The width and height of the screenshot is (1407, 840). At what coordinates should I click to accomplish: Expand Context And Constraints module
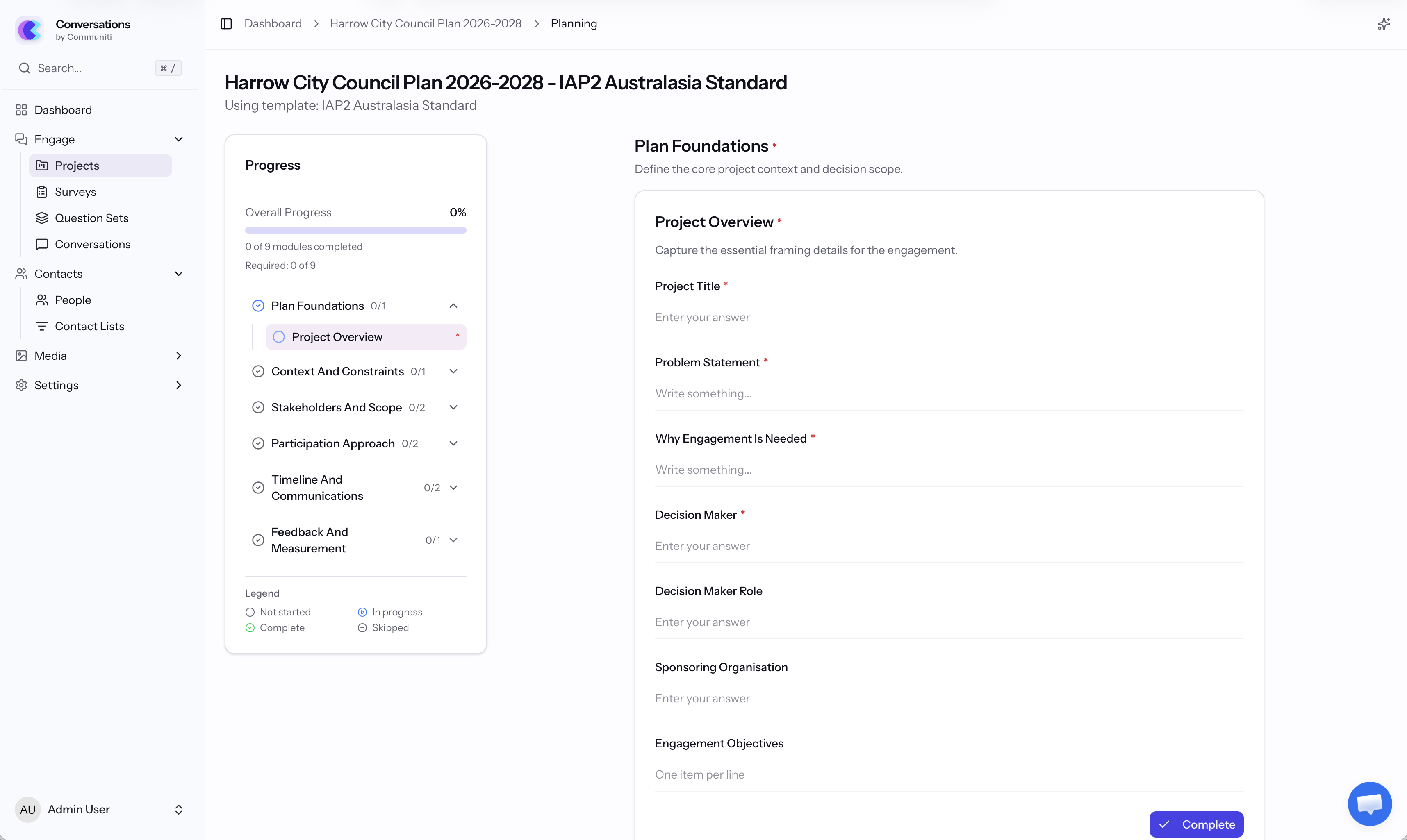pos(453,371)
